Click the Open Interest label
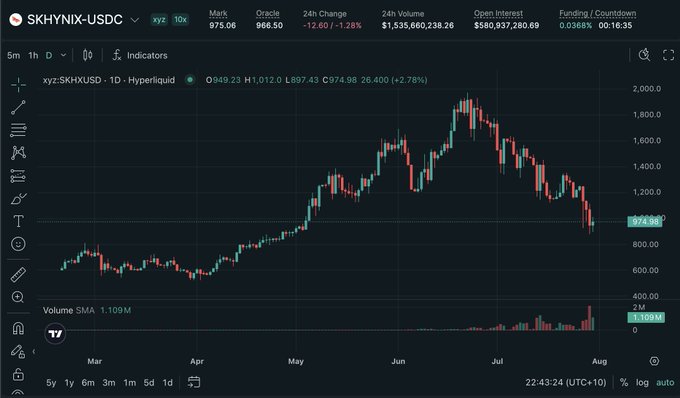This screenshot has width=680, height=398. coord(498,13)
